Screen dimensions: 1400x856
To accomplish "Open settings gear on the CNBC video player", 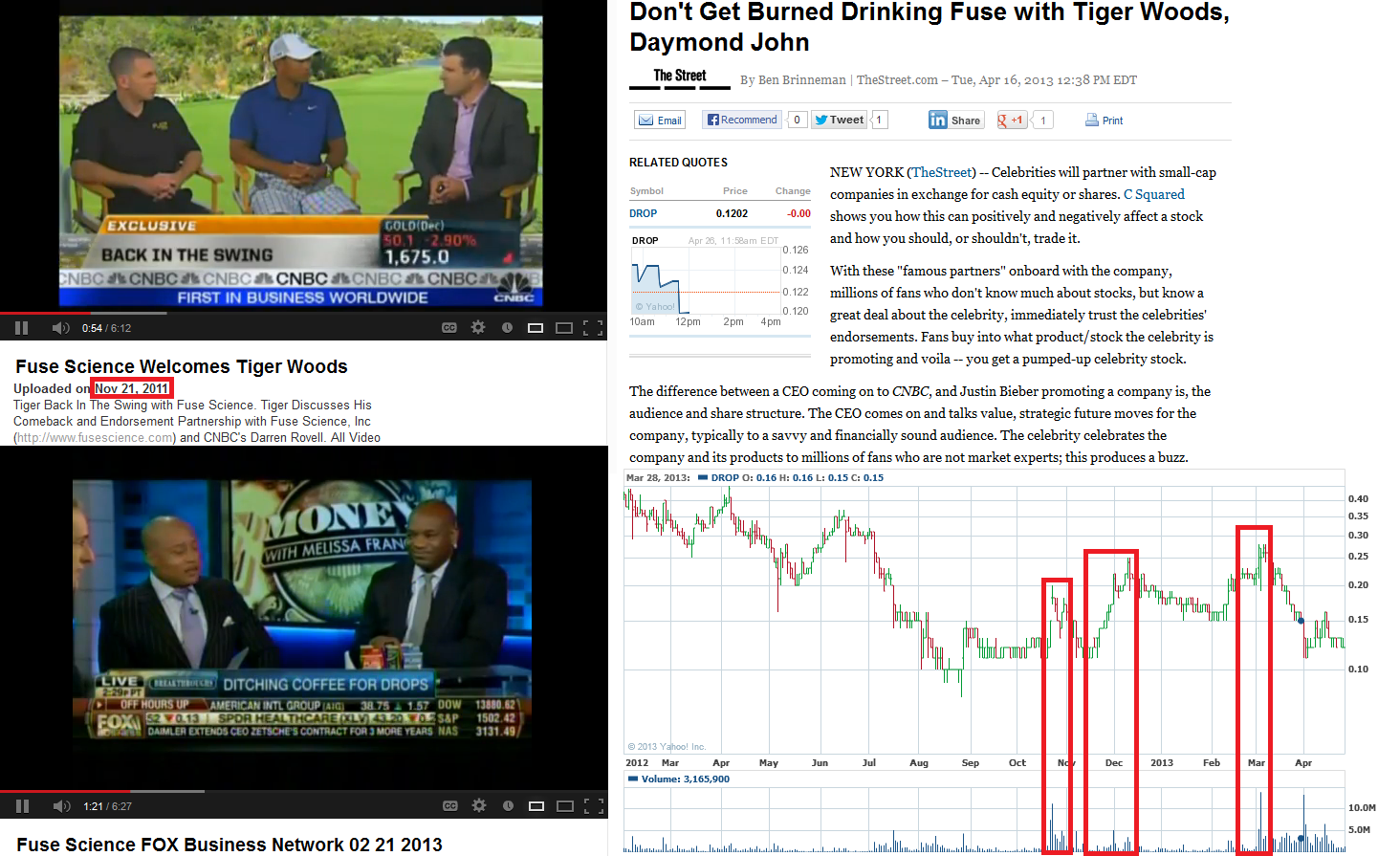I will [x=478, y=327].
